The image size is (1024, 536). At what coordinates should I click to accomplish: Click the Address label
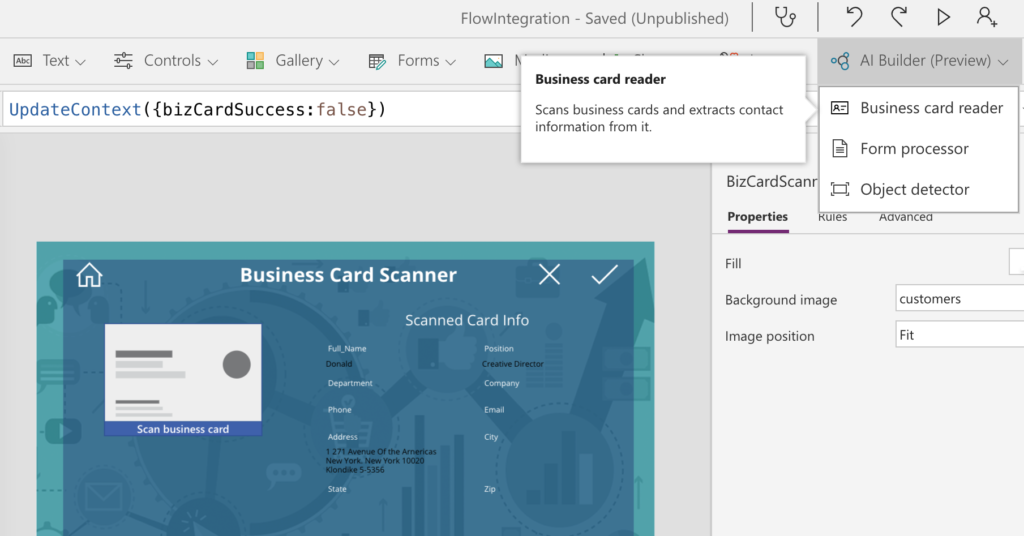[343, 437]
